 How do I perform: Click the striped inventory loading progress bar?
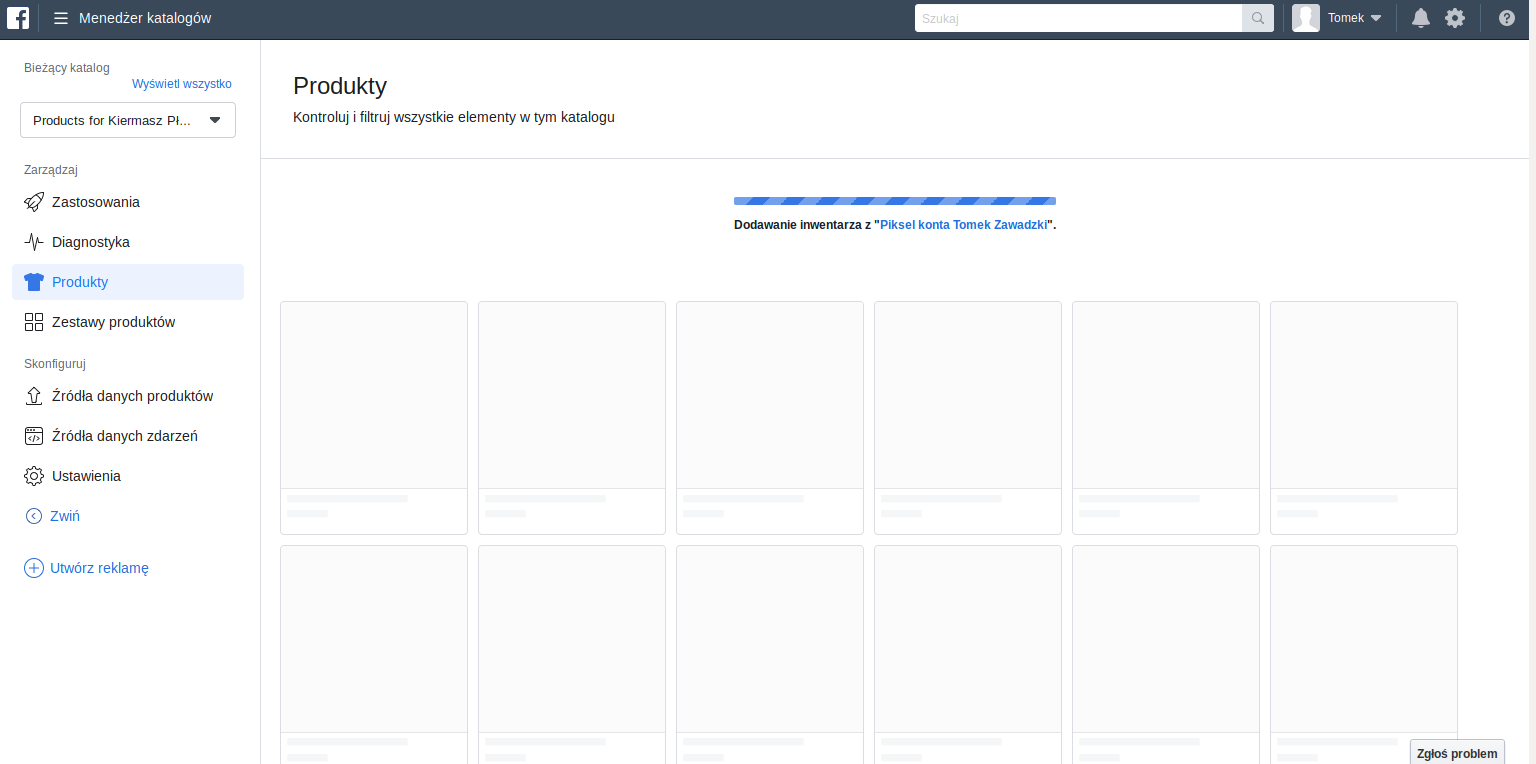coord(895,201)
